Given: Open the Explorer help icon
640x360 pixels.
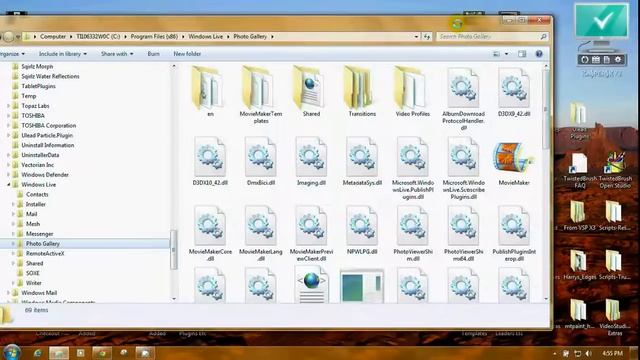Looking at the screenshot, I should click(539, 54).
